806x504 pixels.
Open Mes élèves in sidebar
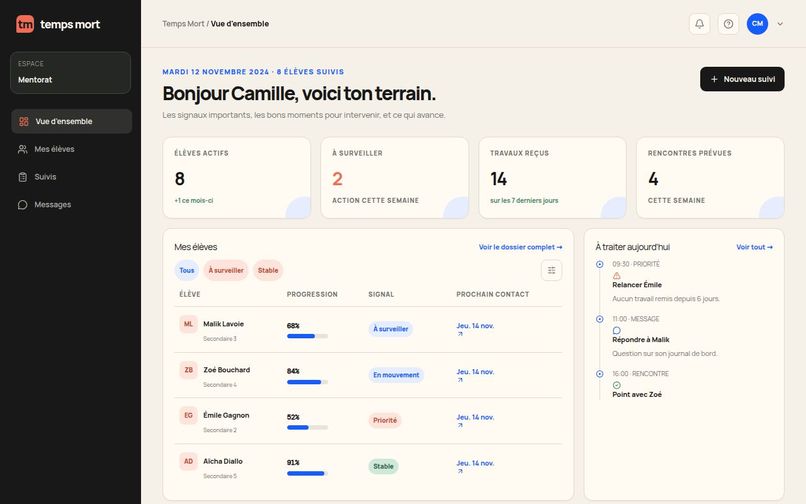tap(71, 149)
